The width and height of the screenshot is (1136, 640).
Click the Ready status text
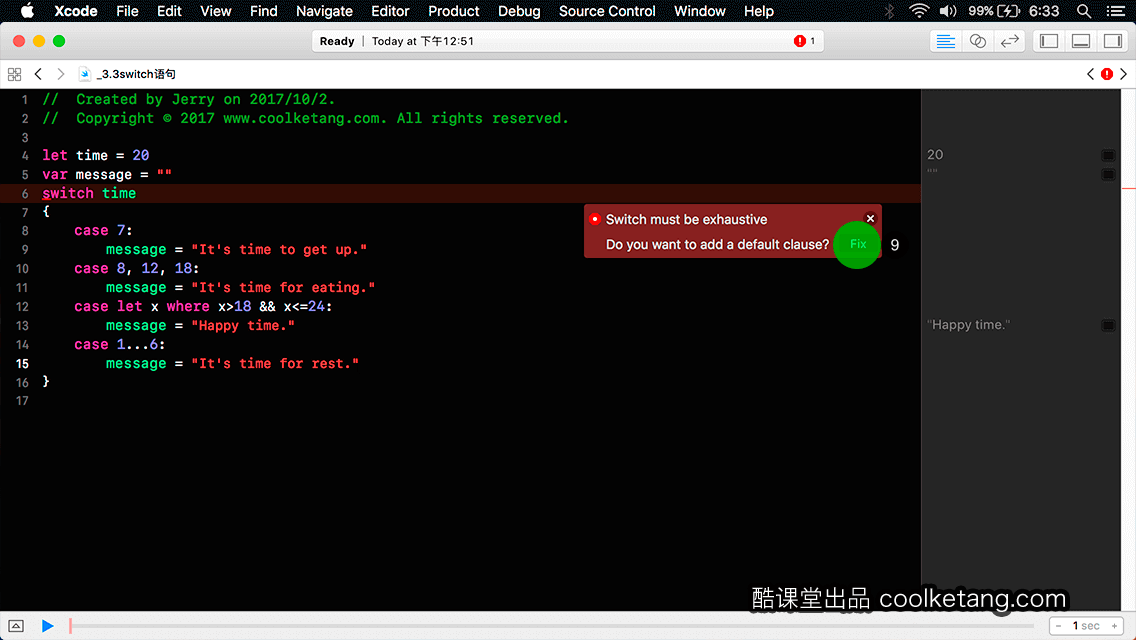pos(337,41)
